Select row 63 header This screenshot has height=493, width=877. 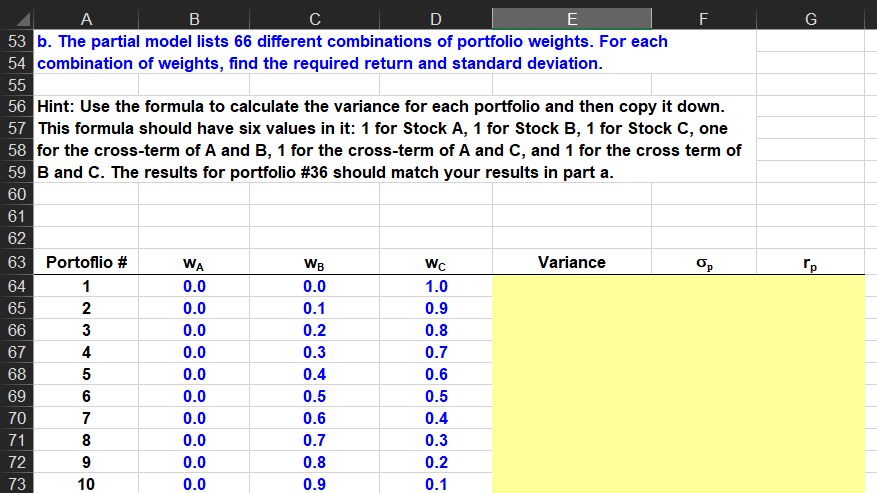click(x=17, y=262)
